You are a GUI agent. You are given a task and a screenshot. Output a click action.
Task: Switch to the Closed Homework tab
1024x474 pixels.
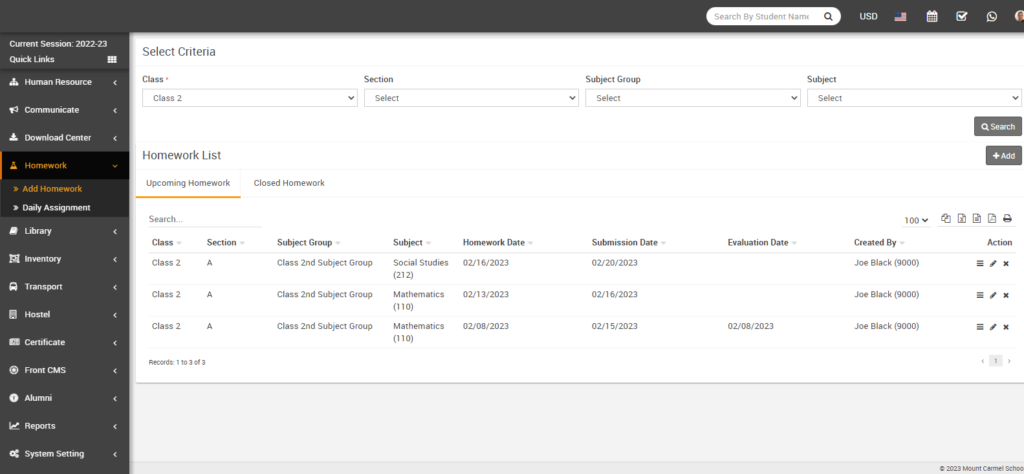[289, 183]
